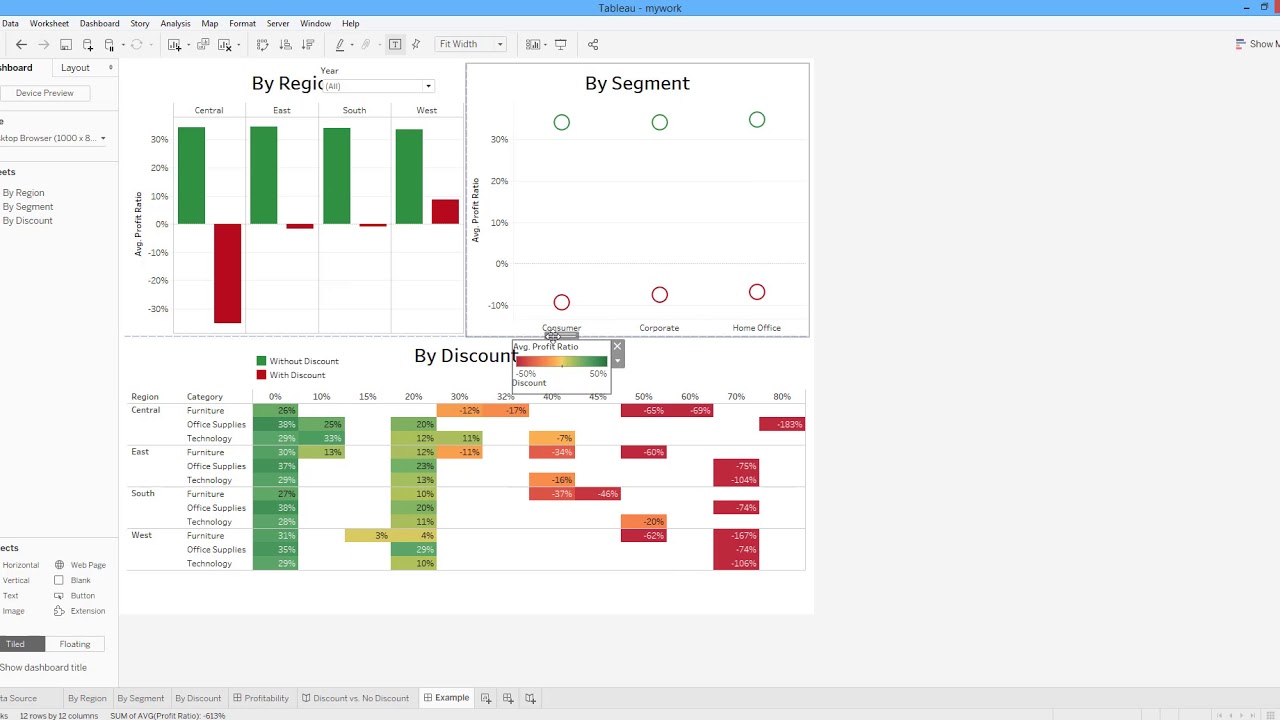Viewport: 1280px width, 720px height.
Task: Open the Discount vs. No Discount story tab
Action: tap(355, 698)
